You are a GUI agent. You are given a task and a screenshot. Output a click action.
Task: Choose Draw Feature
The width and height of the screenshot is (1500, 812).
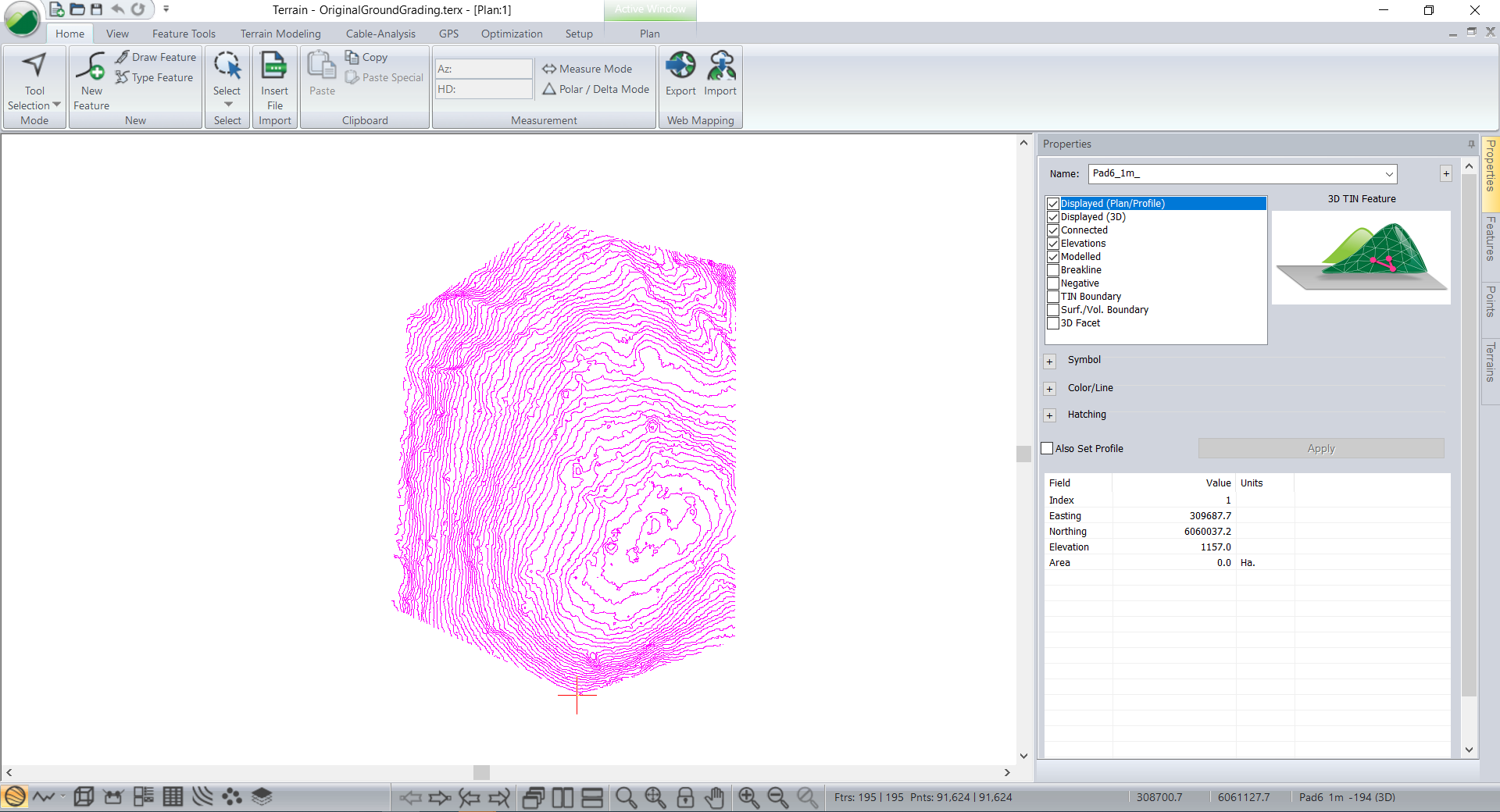coord(156,57)
